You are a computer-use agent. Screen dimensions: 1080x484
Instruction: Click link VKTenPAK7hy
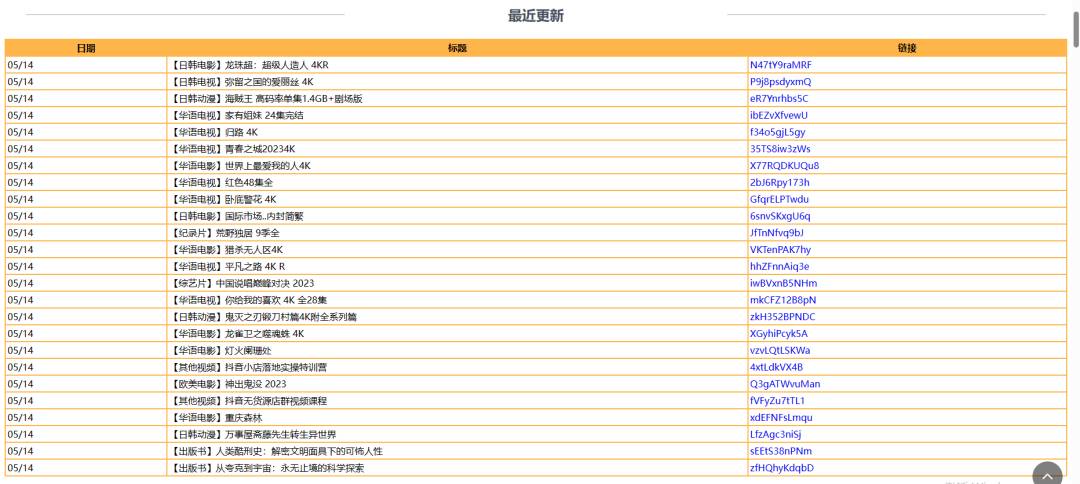tap(780, 250)
